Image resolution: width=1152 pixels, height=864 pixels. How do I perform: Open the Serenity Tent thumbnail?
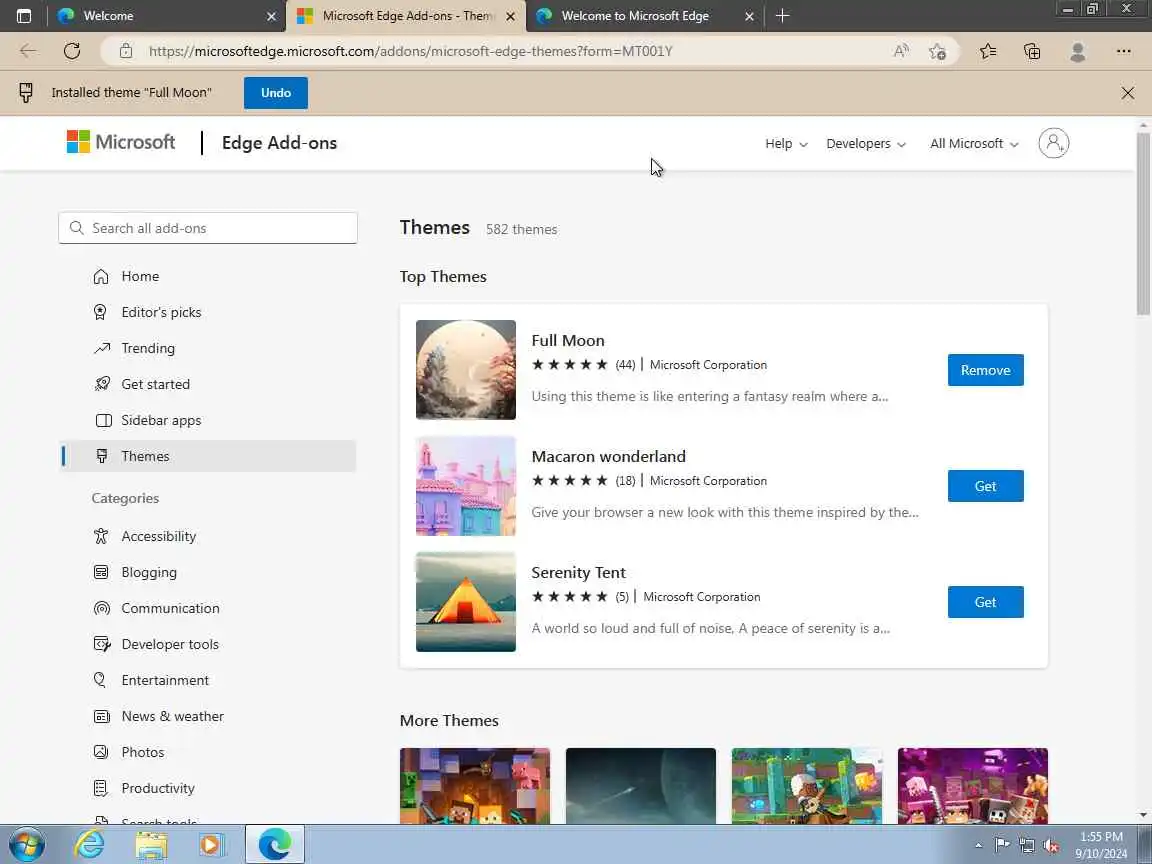pyautogui.click(x=466, y=602)
